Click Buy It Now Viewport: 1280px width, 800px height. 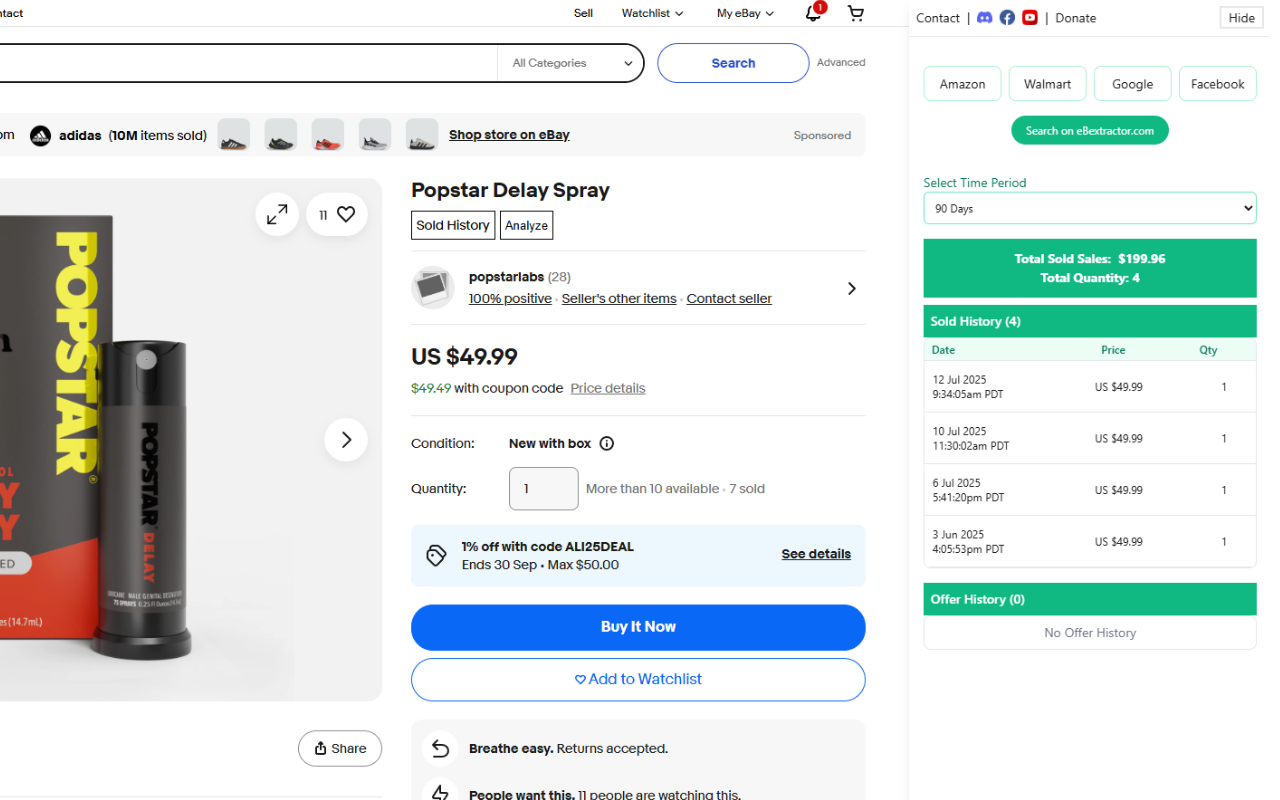pyautogui.click(x=638, y=627)
